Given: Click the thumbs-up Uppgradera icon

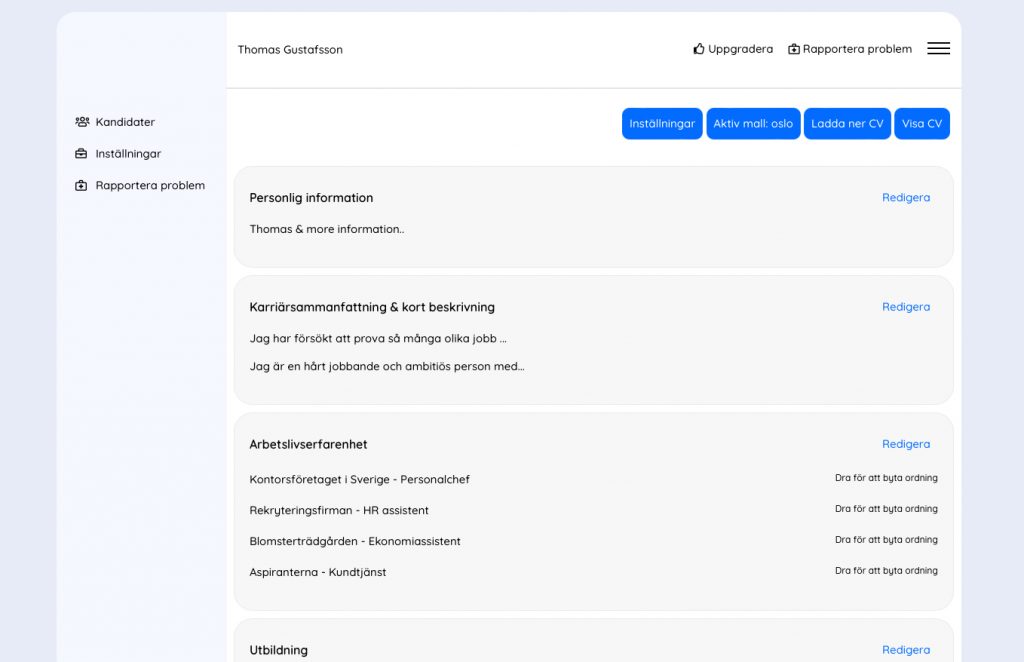Looking at the screenshot, I should pos(699,49).
